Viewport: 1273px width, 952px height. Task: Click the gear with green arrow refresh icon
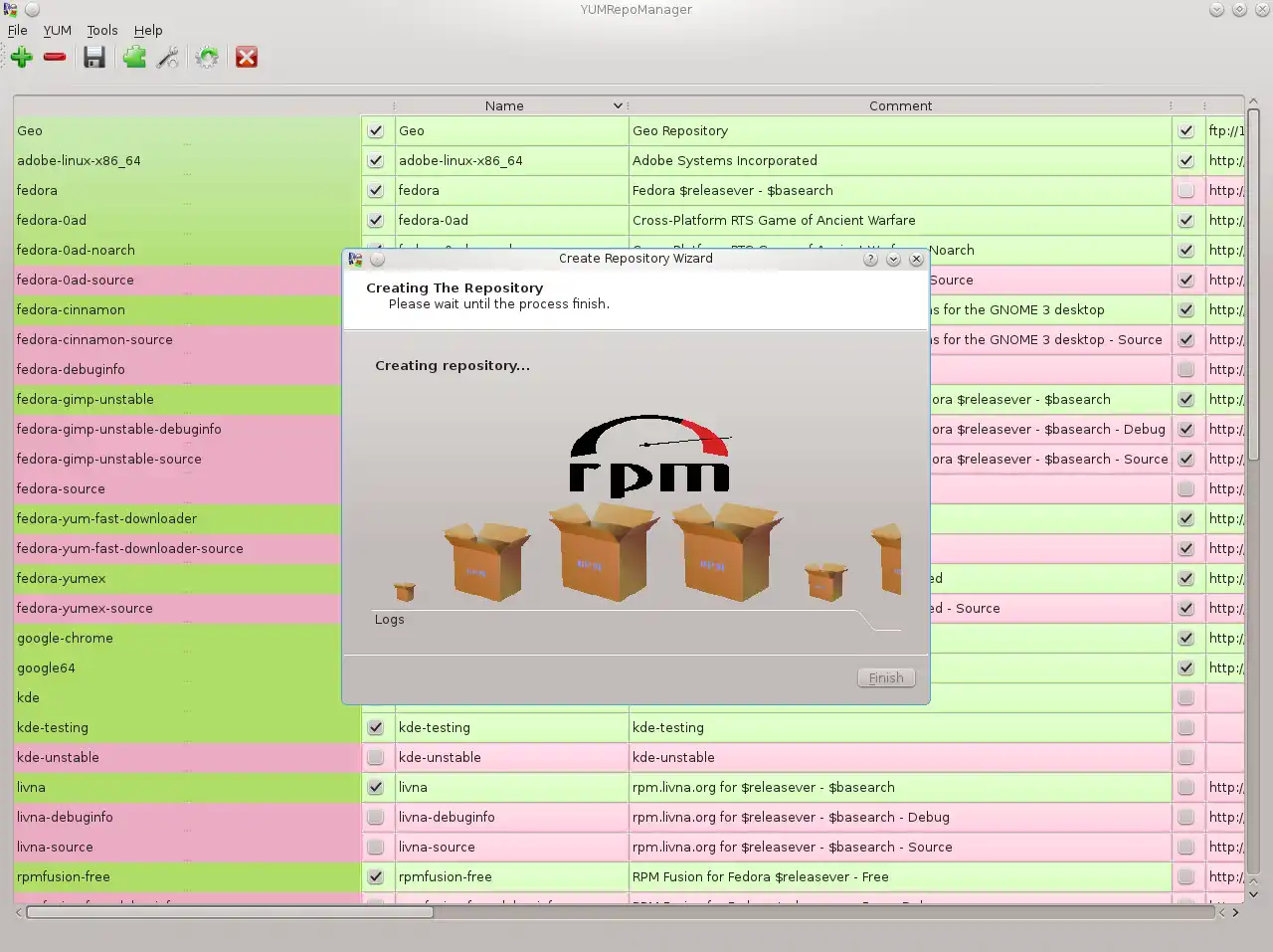tap(207, 58)
